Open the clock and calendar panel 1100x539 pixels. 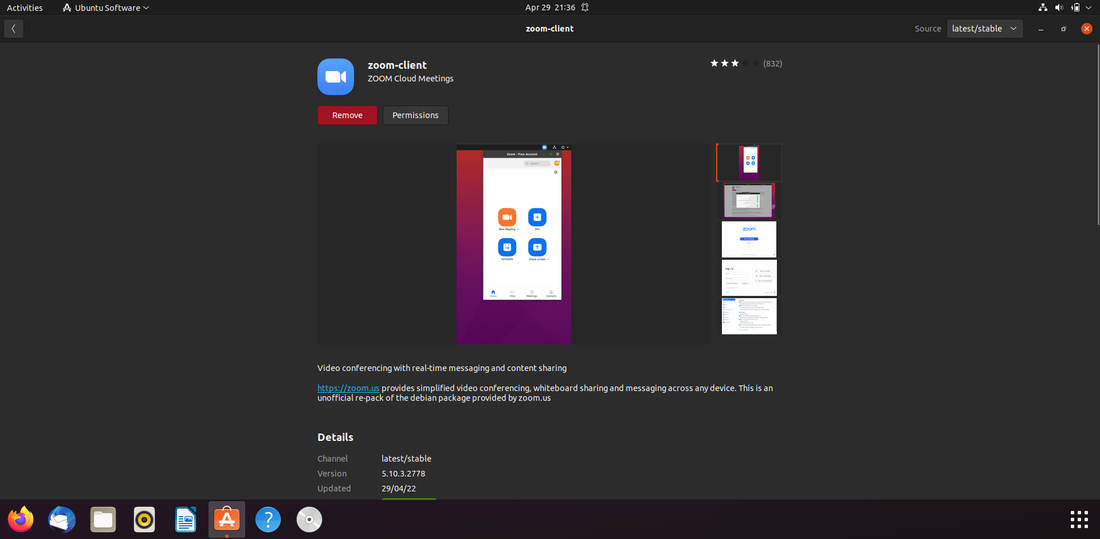(x=550, y=8)
